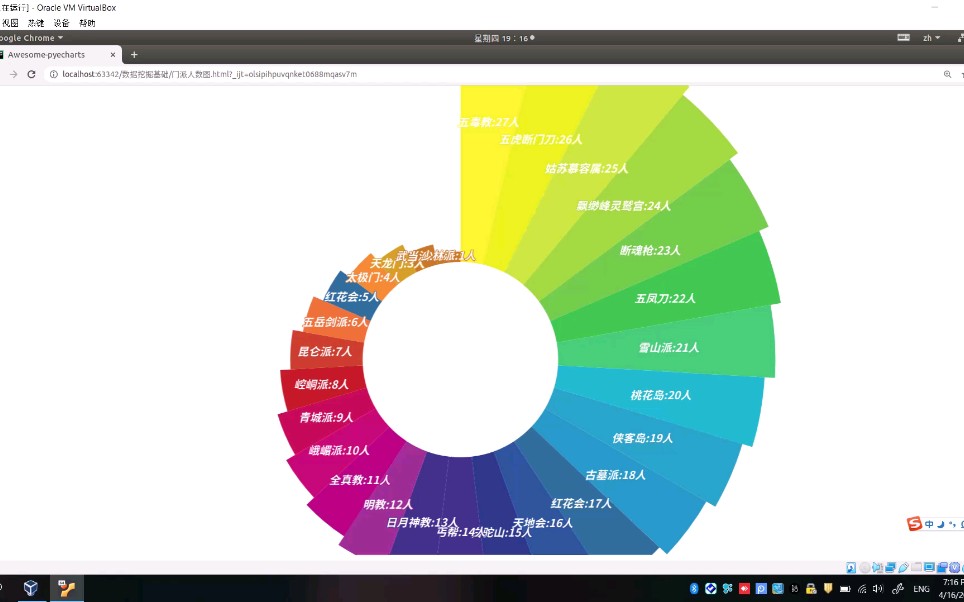The width and height of the screenshot is (964, 602).
Task: Select the 五凤刀:22人 green slice
Action: pyautogui.click(x=665, y=299)
